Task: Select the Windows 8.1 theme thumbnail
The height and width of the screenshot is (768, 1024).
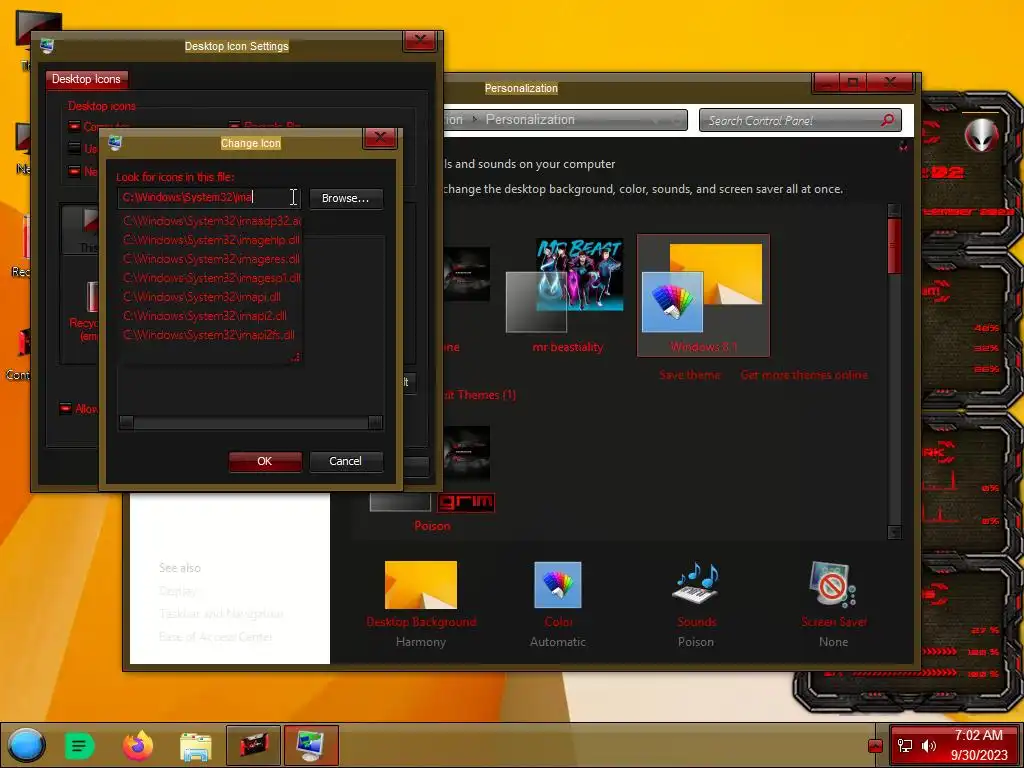Action: click(703, 295)
